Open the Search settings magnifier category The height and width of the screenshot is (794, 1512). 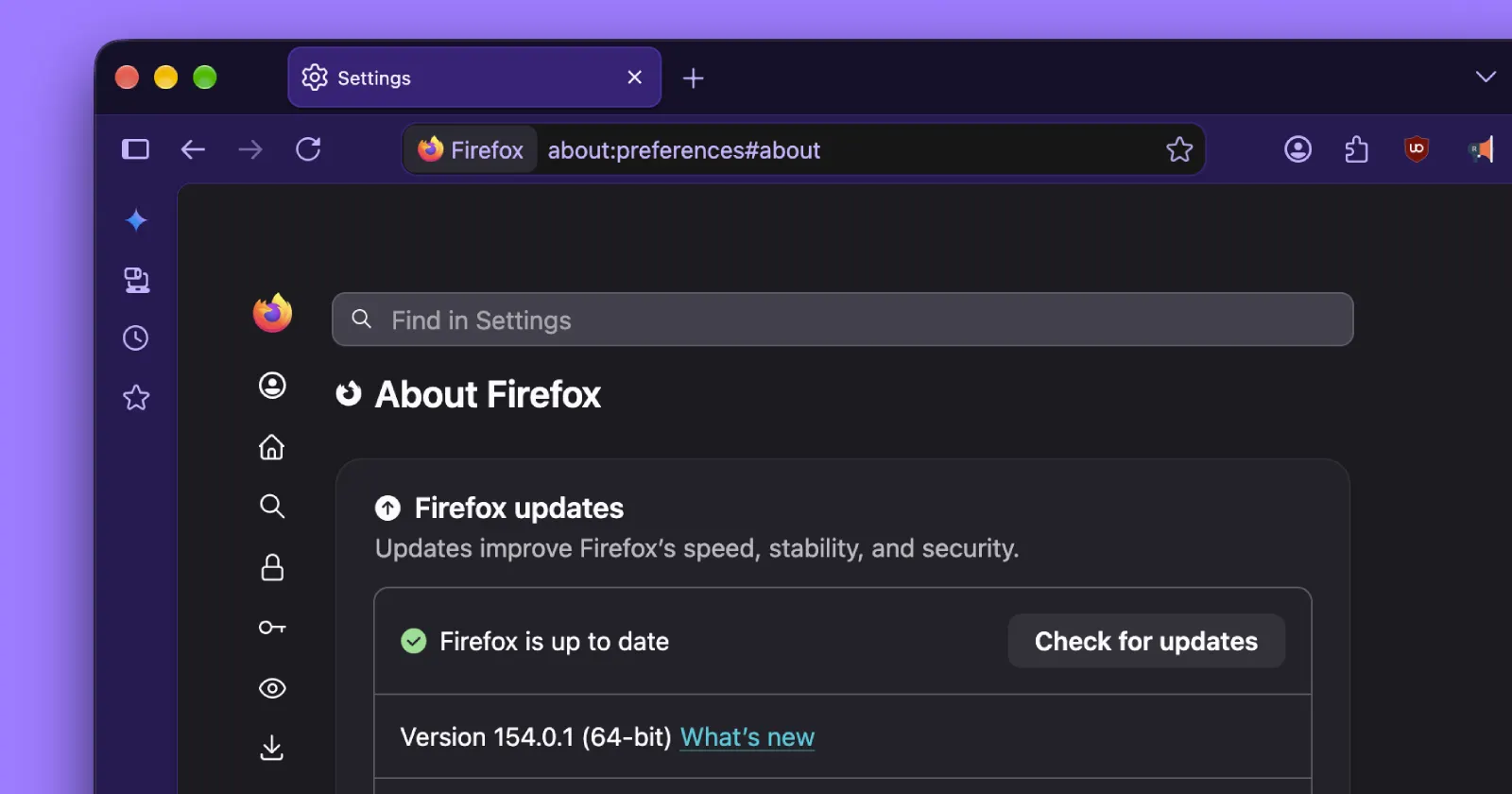(272, 507)
